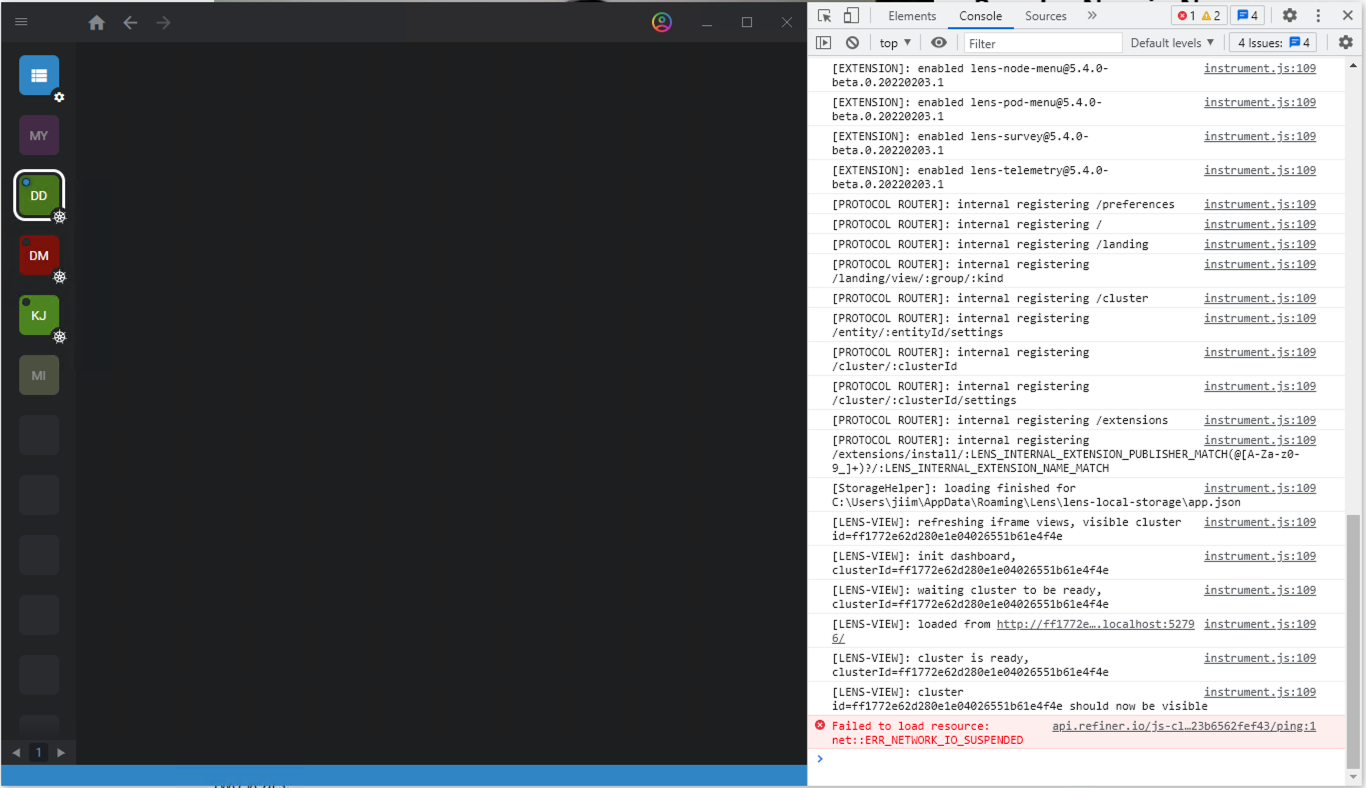Activate the inspect element picker
The width and height of the screenshot is (1366, 788).
click(x=824, y=16)
